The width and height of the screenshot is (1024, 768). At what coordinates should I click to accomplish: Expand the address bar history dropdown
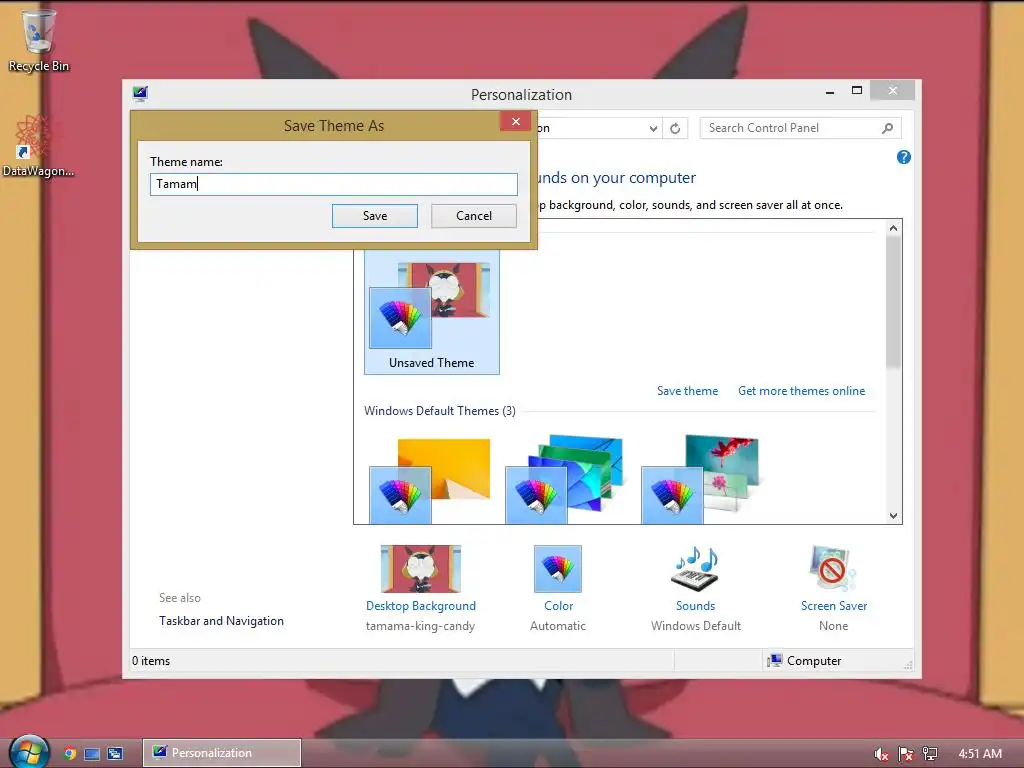click(x=653, y=128)
